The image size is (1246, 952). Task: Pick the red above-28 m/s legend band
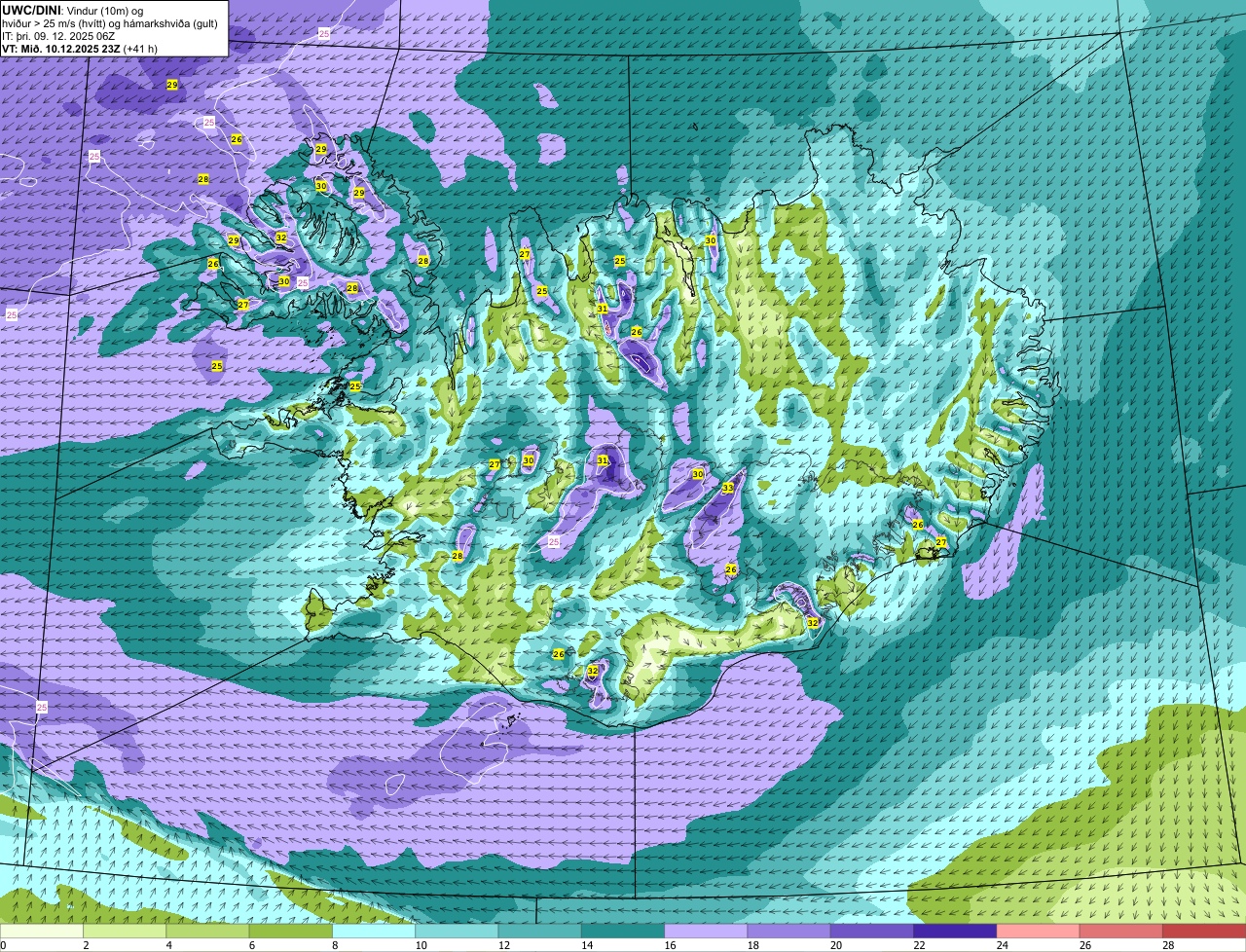point(1204,931)
